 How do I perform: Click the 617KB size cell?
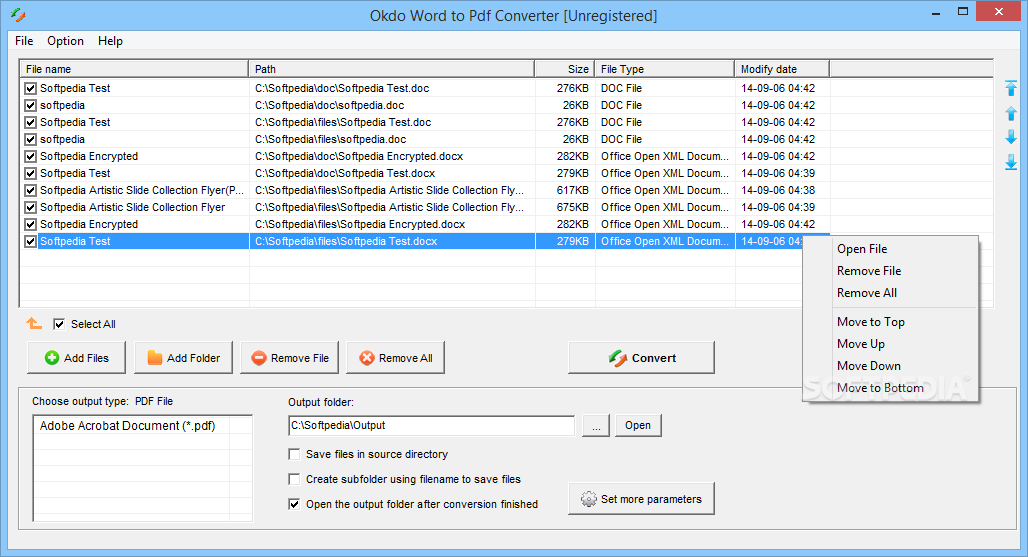coord(572,190)
